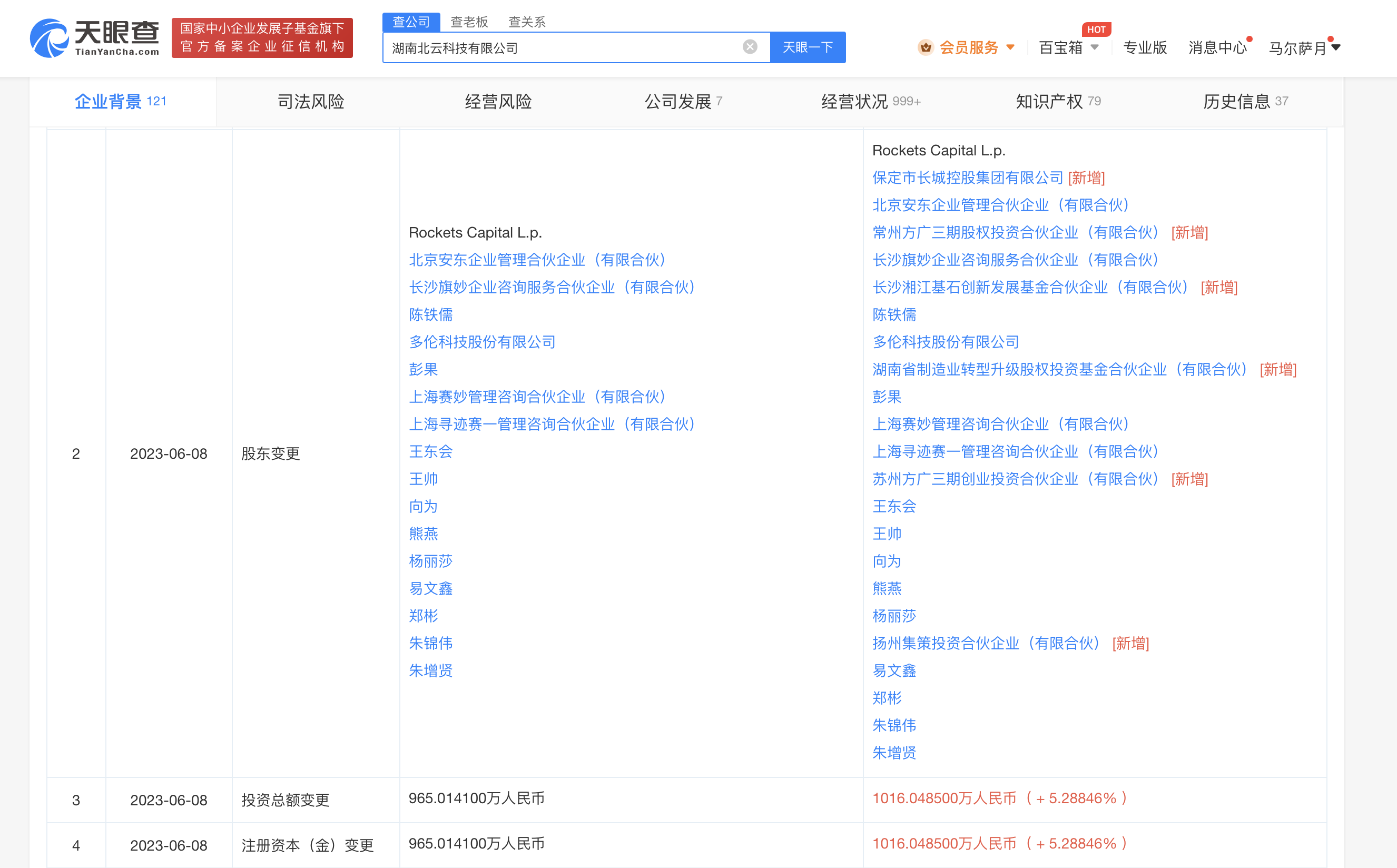Expand the 百宝箱 dropdown arrow
1397x868 pixels.
click(x=1095, y=47)
